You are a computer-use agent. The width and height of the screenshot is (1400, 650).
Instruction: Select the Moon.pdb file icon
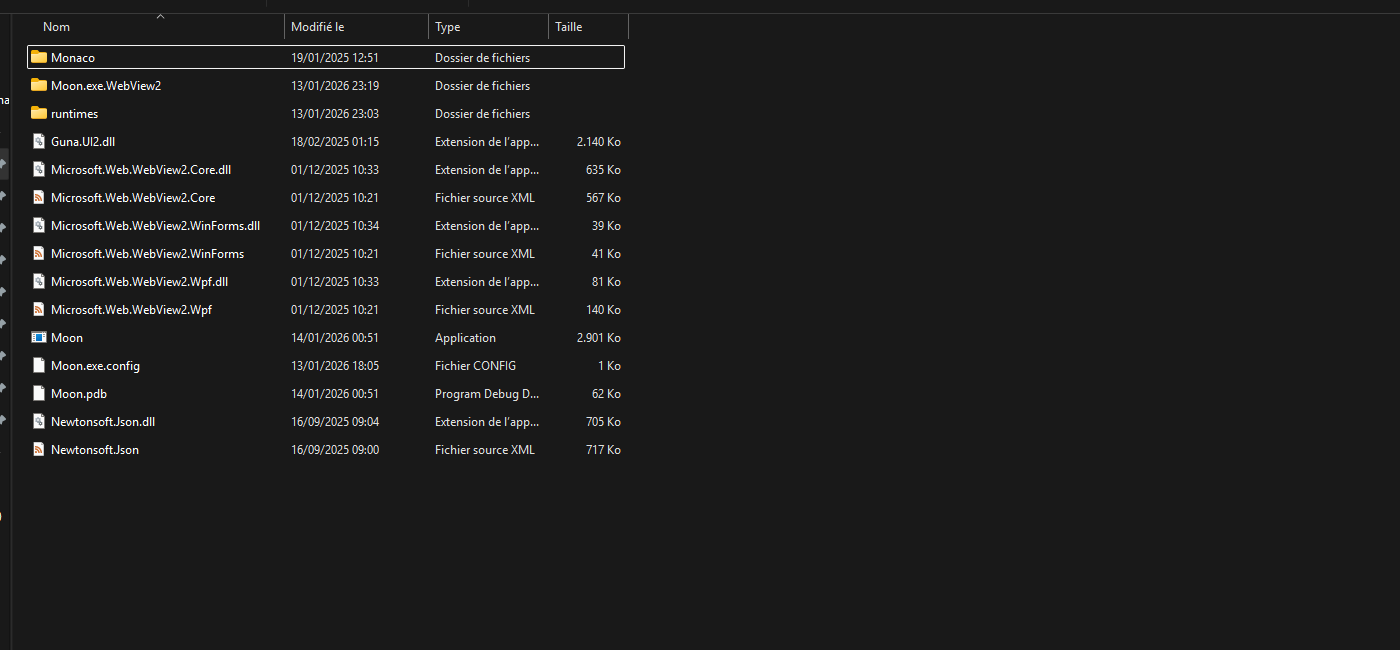click(x=39, y=393)
